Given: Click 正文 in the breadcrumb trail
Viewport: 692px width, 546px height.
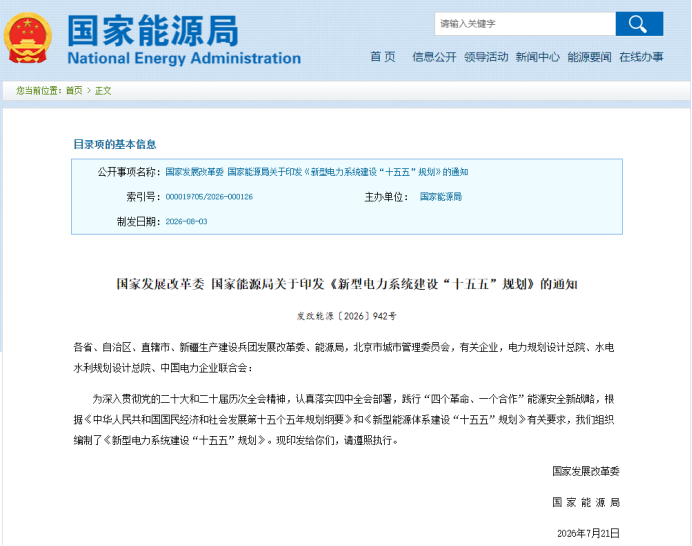Looking at the screenshot, I should pos(103,90).
